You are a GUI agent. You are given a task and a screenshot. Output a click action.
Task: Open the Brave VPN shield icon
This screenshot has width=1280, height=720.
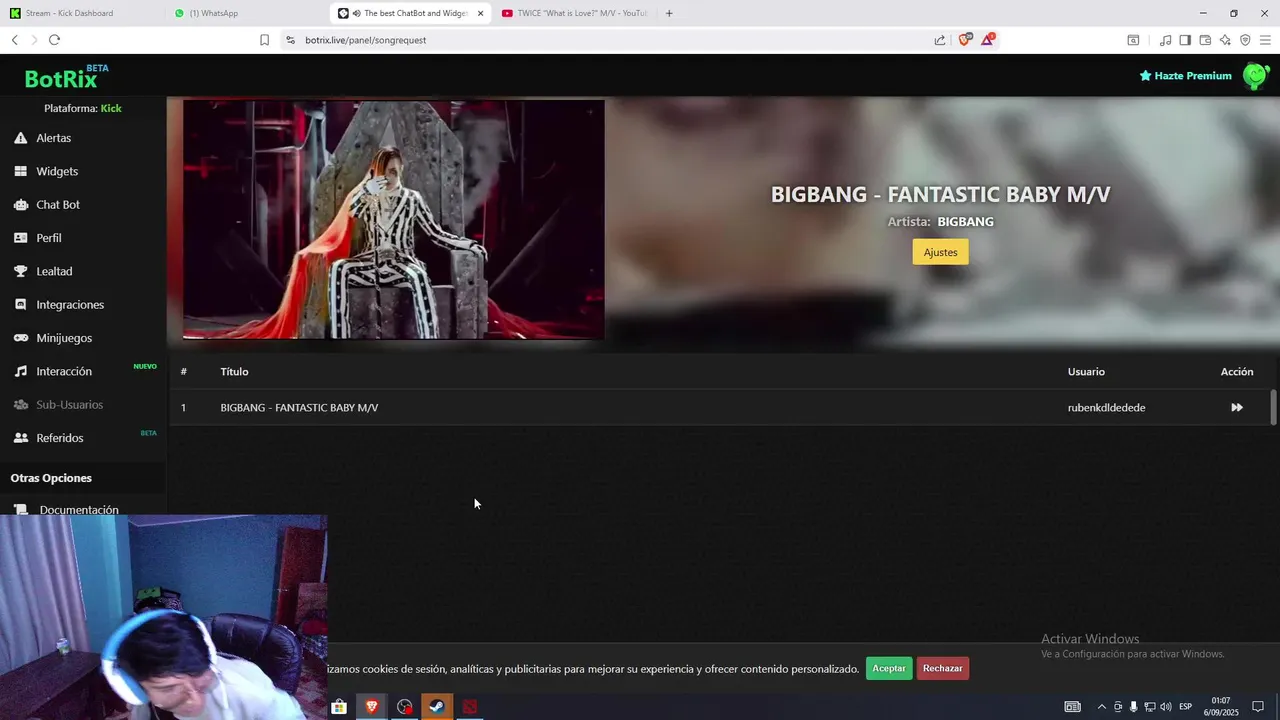coord(1245,40)
